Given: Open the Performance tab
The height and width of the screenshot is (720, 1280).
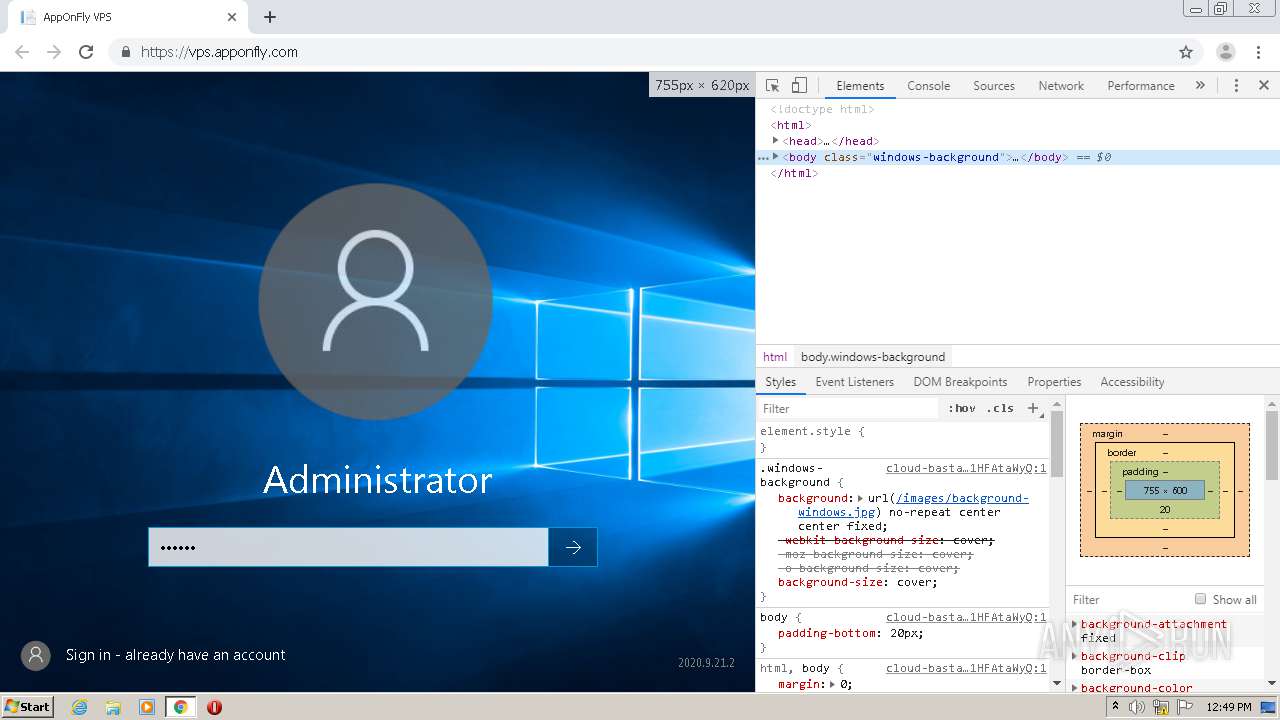Looking at the screenshot, I should (1141, 86).
